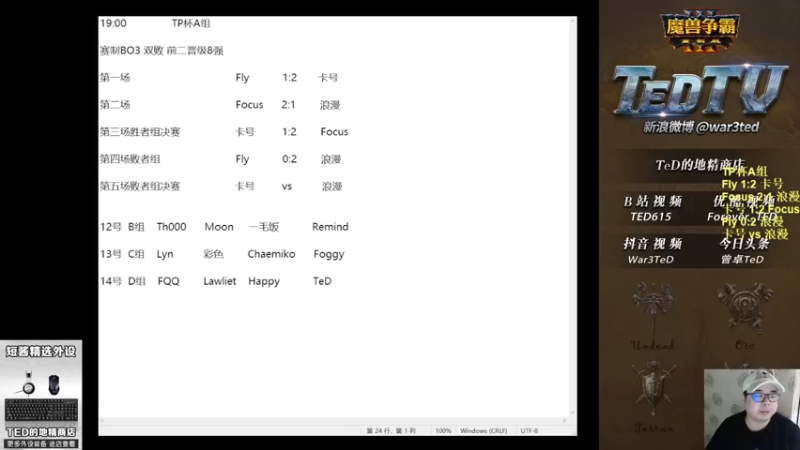Viewport: 800px width, 450px height.
Task: Click 'Lawliet' player name
Action: (220, 281)
